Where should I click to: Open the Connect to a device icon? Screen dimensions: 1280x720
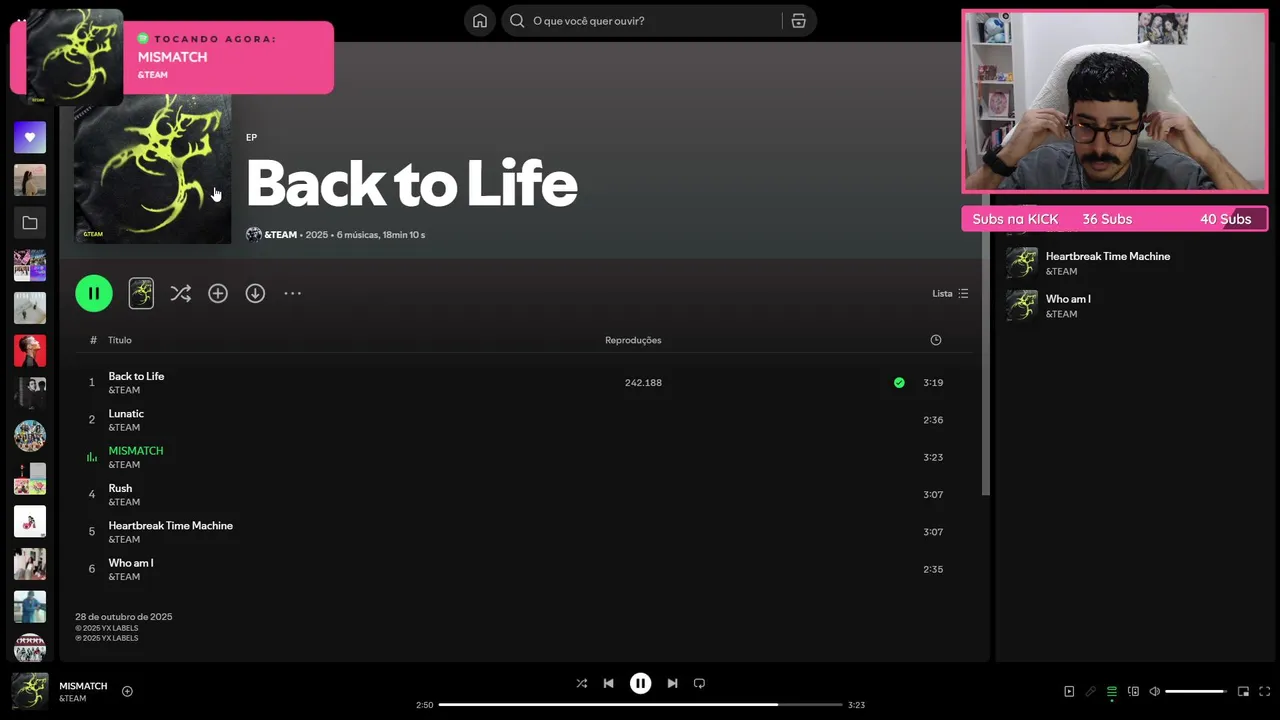click(1133, 691)
